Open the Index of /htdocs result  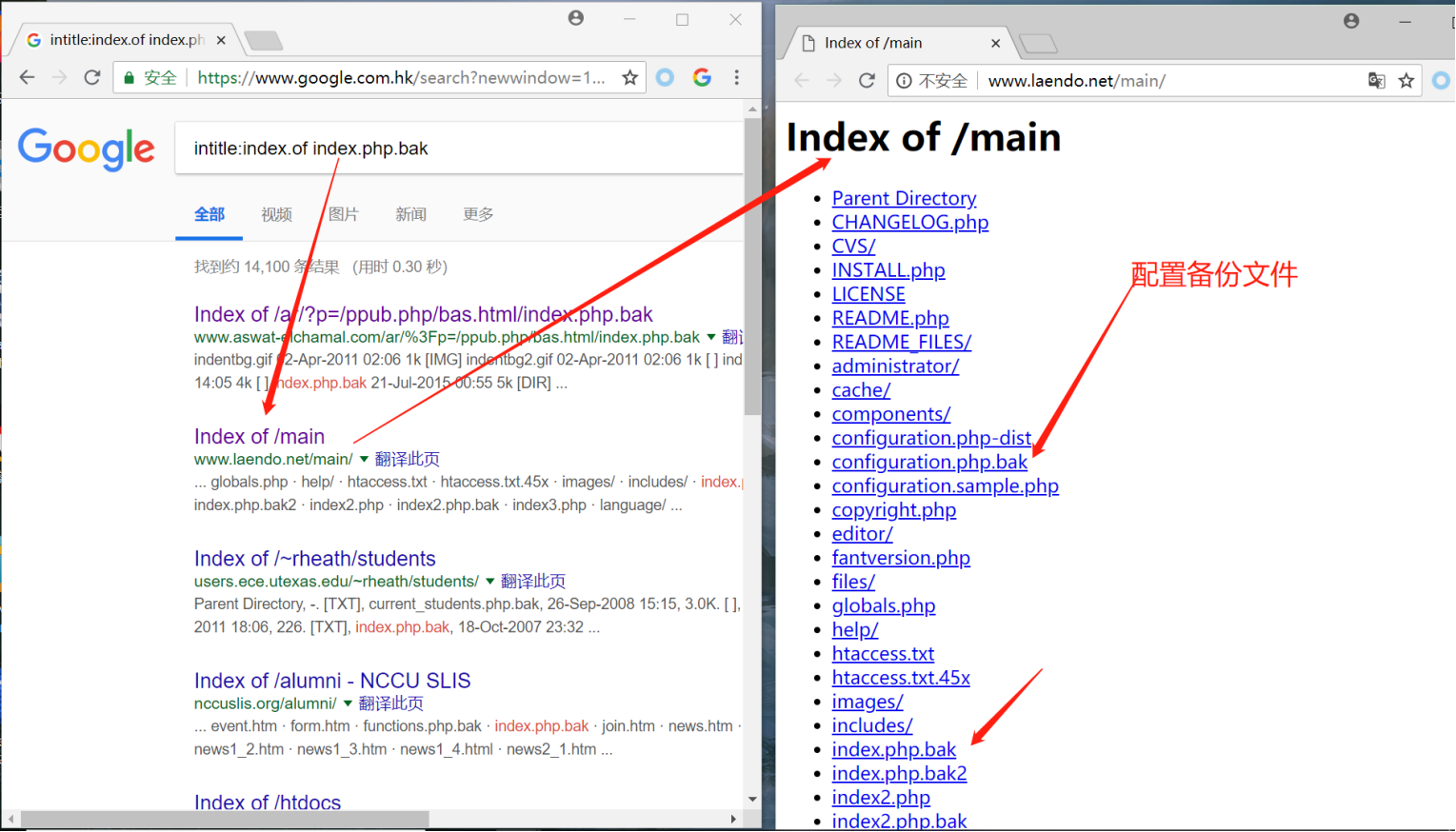pos(268,802)
